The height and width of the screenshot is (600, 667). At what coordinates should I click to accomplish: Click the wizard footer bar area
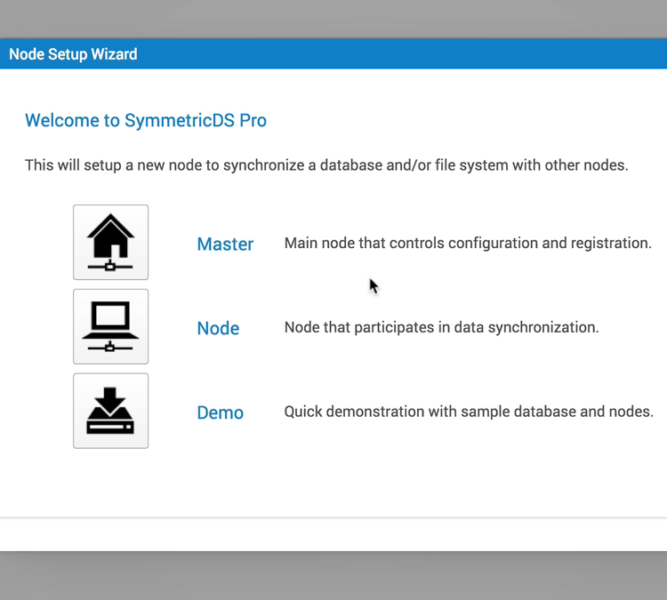point(334,534)
